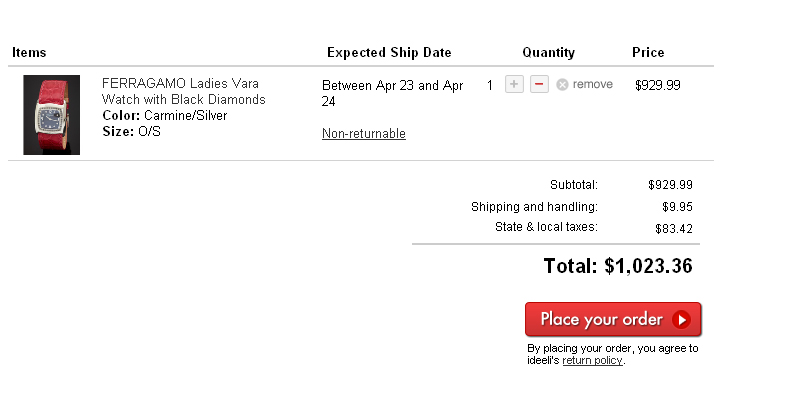Click the Color: Carmine/Silver text
The image size is (791, 401).
(x=165, y=116)
